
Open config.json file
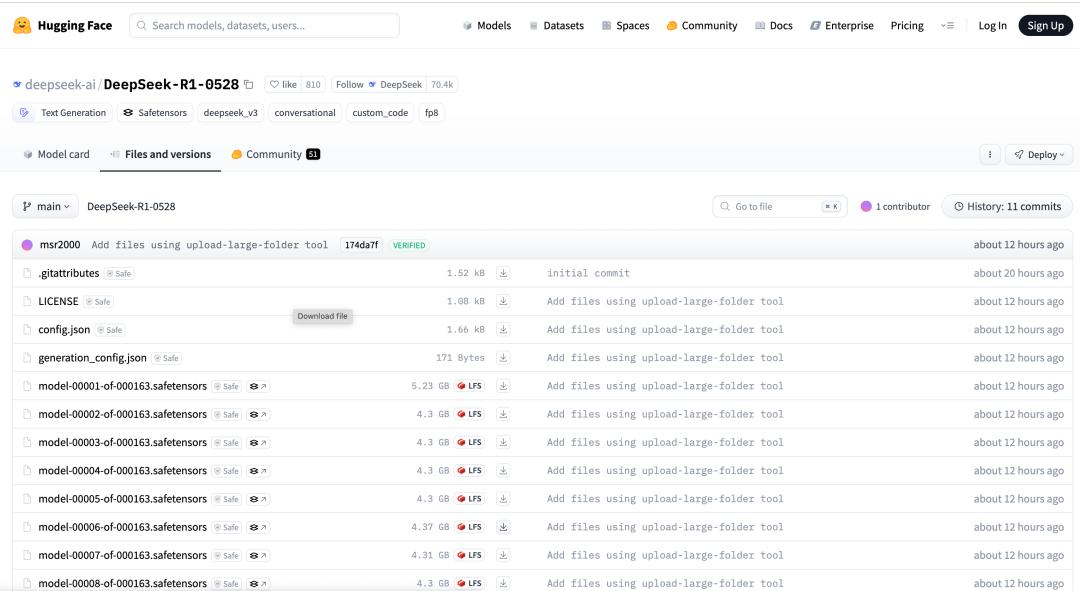tap(64, 329)
